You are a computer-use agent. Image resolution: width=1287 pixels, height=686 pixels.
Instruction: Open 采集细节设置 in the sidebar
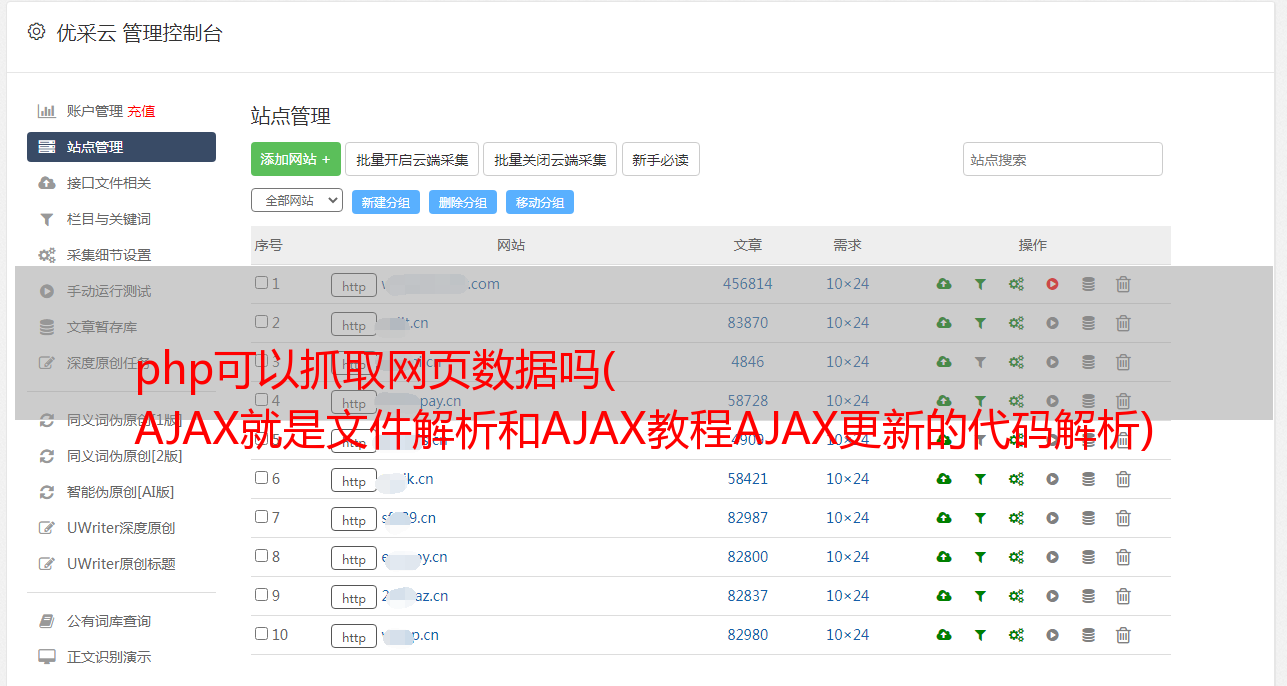click(109, 255)
